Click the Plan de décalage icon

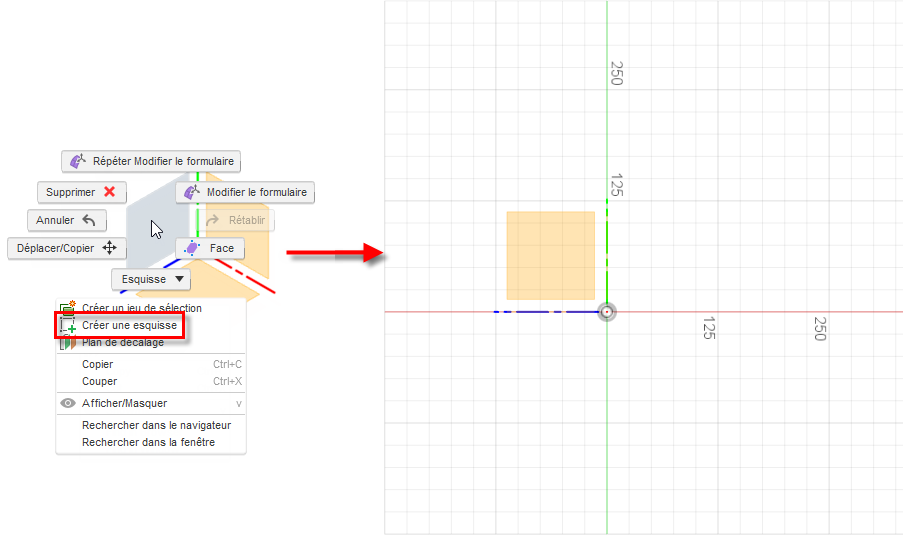point(68,343)
